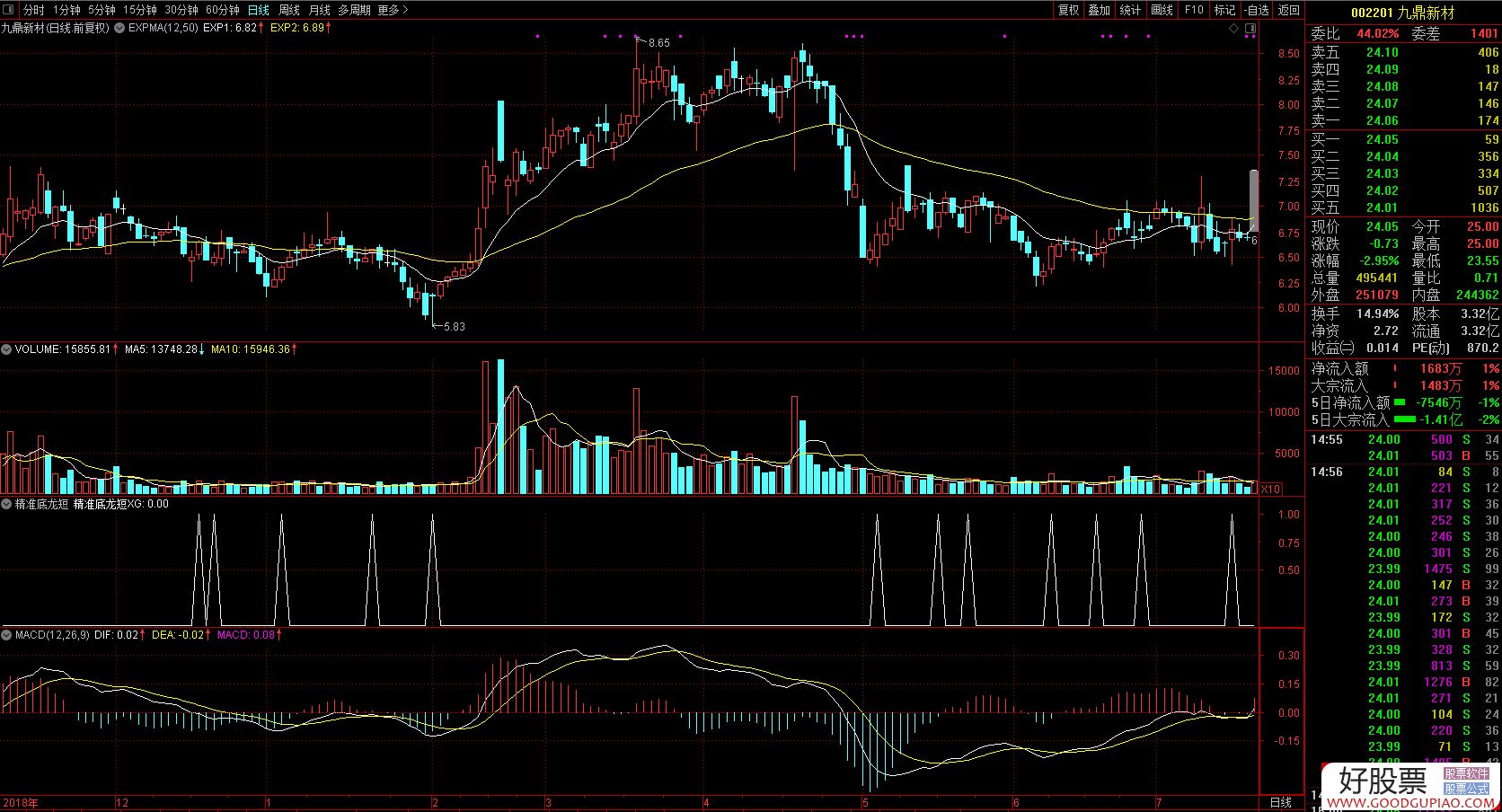Open F10 company information
The height and width of the screenshot is (812, 1502).
1193,10
